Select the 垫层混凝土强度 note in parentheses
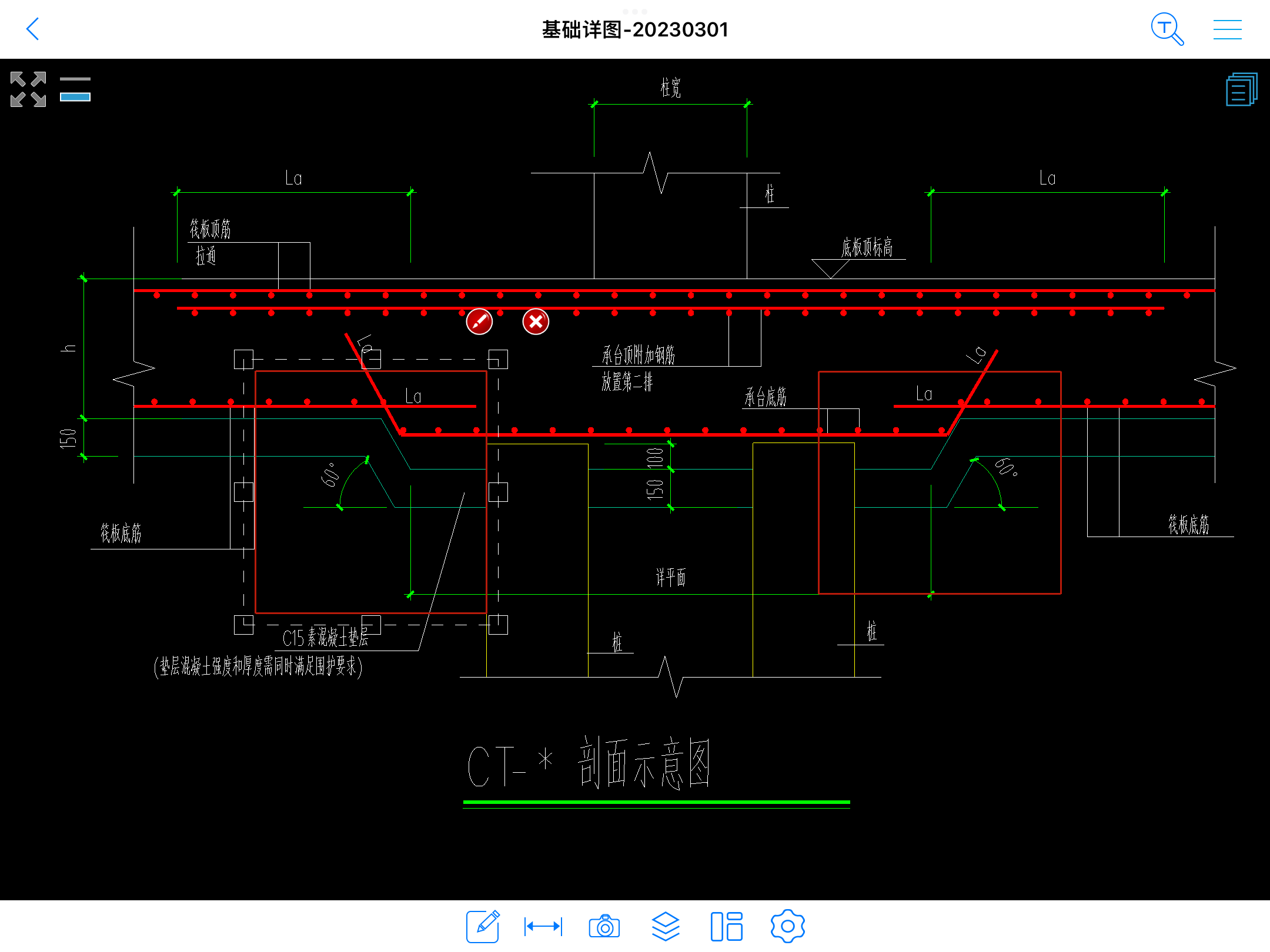This screenshot has height=952, width=1270. (x=258, y=666)
